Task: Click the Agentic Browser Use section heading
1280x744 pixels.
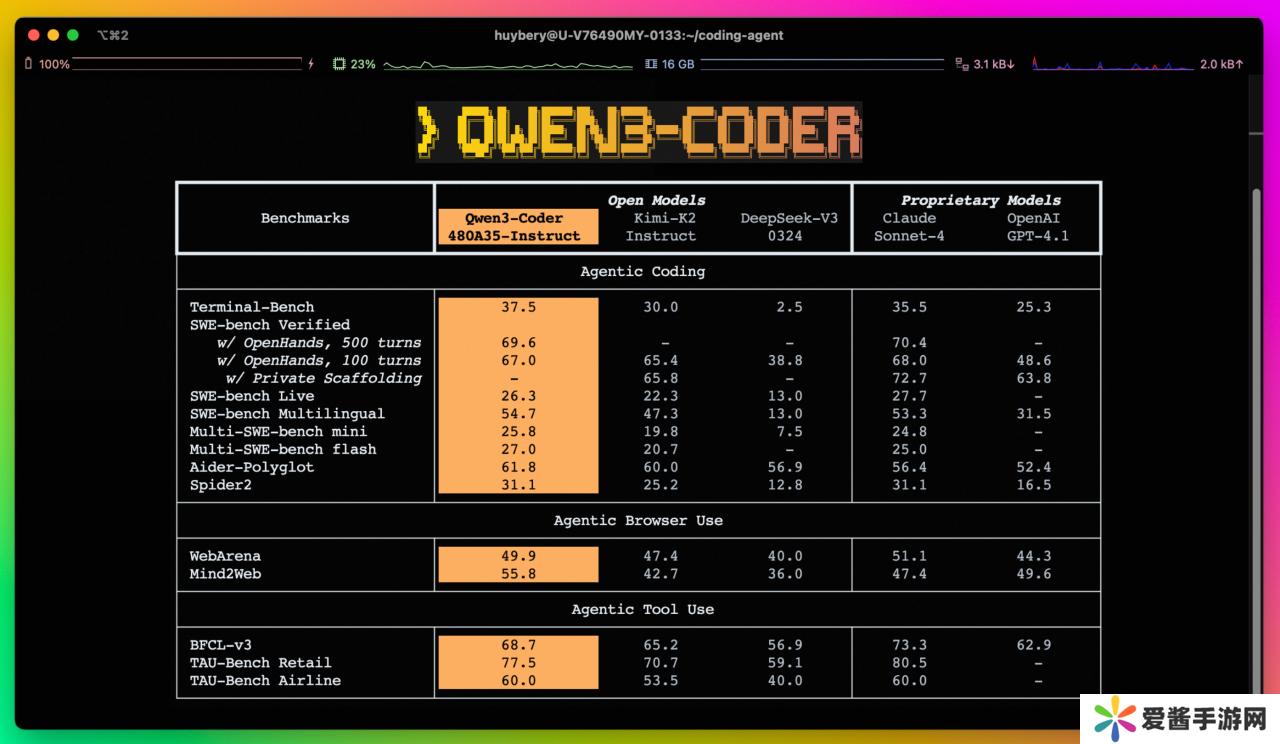Action: pyautogui.click(x=638, y=520)
